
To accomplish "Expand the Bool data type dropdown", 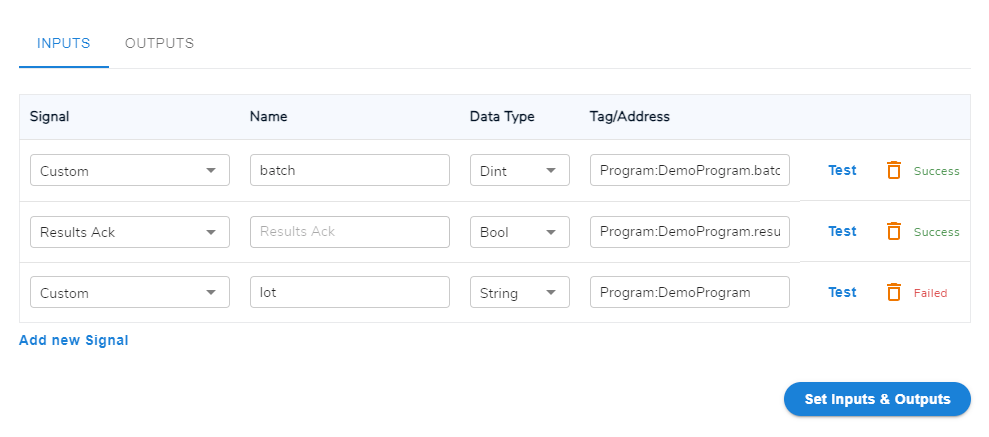I will 520,232.
